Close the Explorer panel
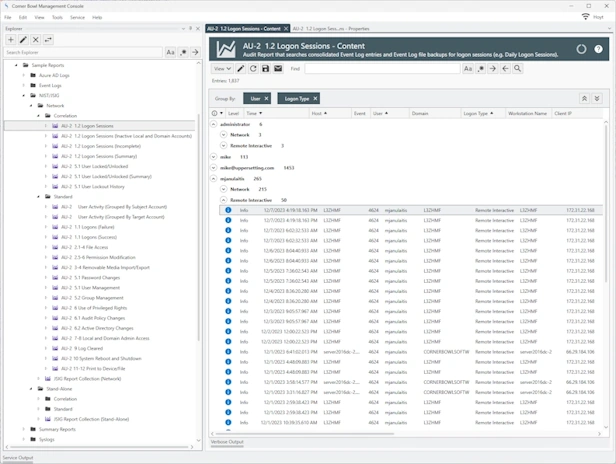The height and width of the screenshot is (464, 616). coord(198,28)
